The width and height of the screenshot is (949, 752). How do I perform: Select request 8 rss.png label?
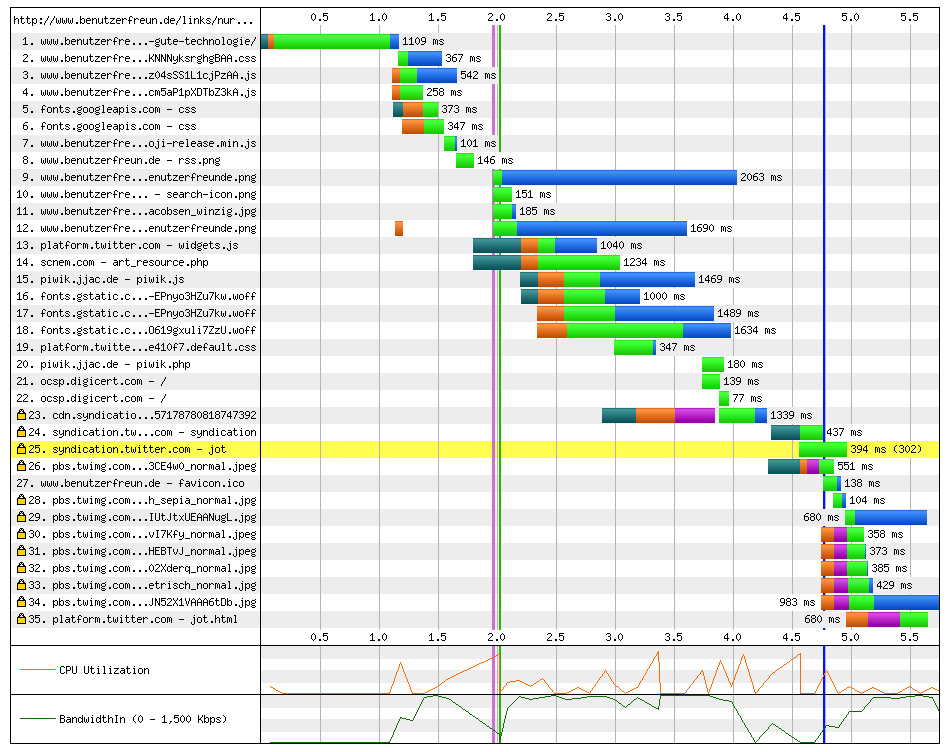coord(121,160)
